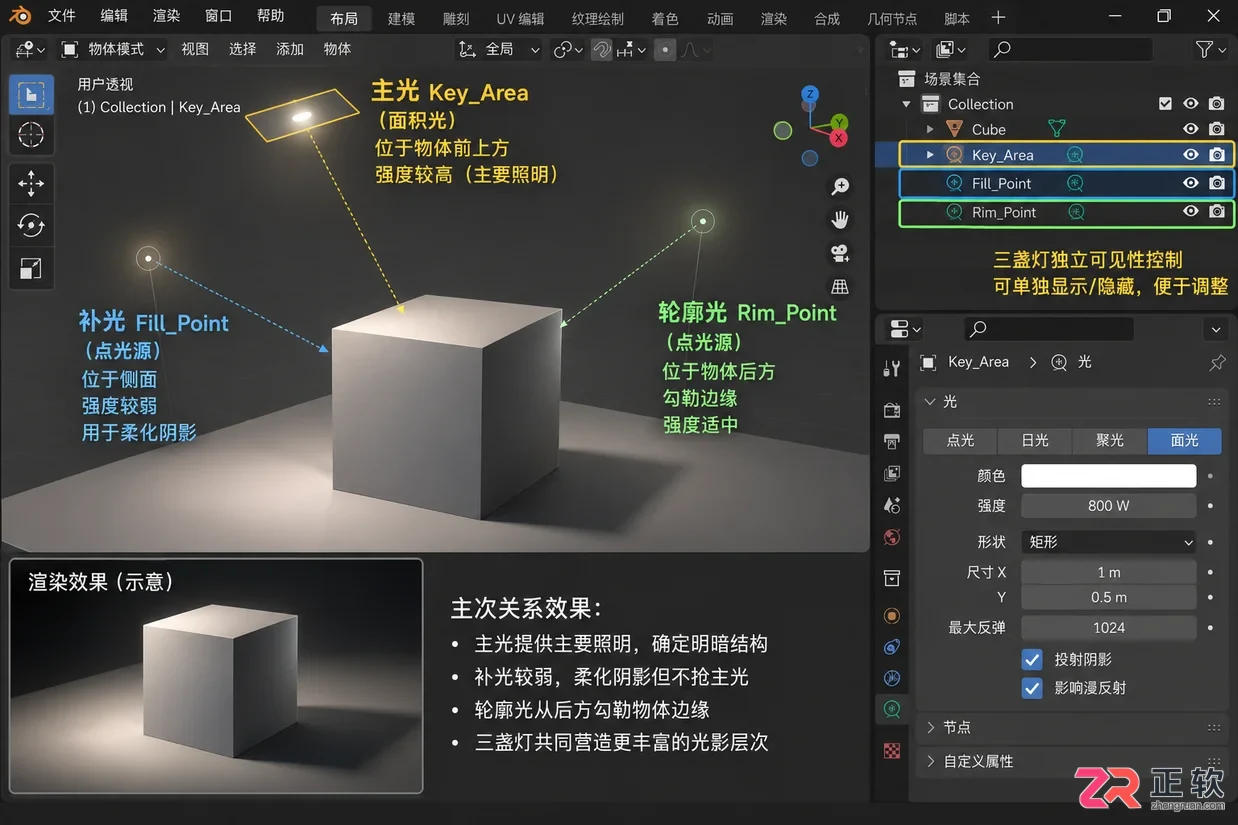This screenshot has height=825, width=1238.
Task: Select the 3D Cursor tool
Action: 31,134
